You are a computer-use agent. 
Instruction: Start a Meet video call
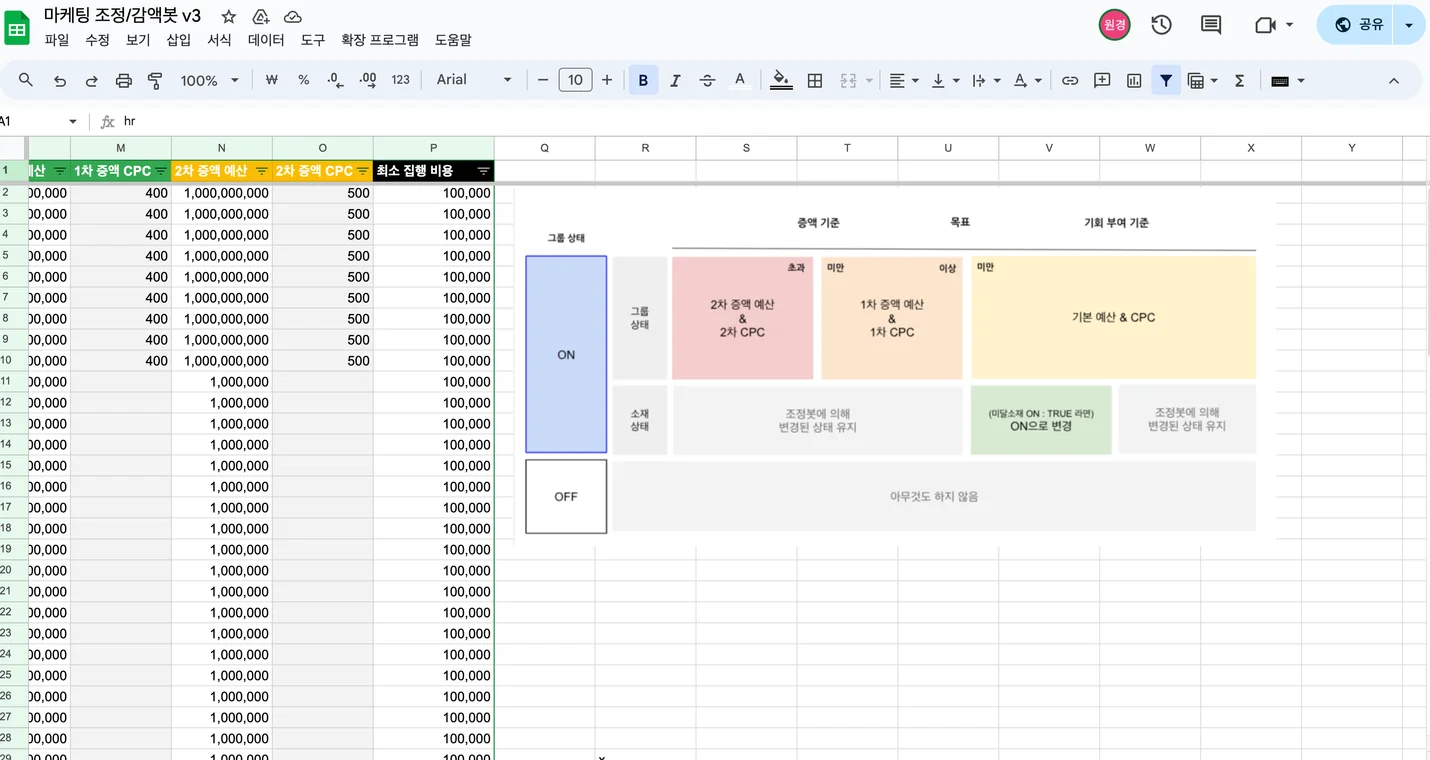[x=1265, y=25]
